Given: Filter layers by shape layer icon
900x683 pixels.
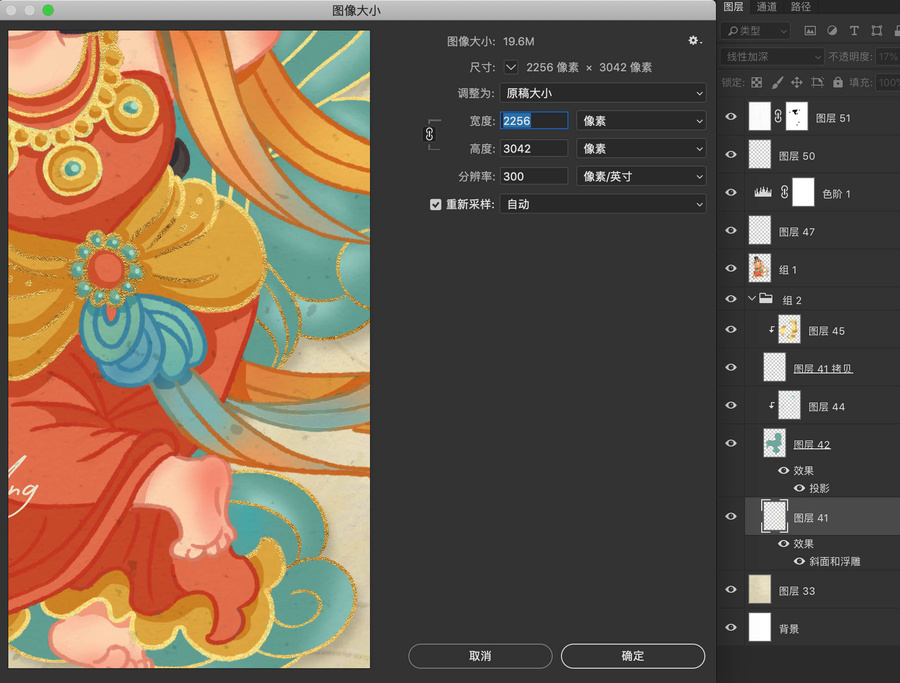Looking at the screenshot, I should pyautogui.click(x=876, y=31).
